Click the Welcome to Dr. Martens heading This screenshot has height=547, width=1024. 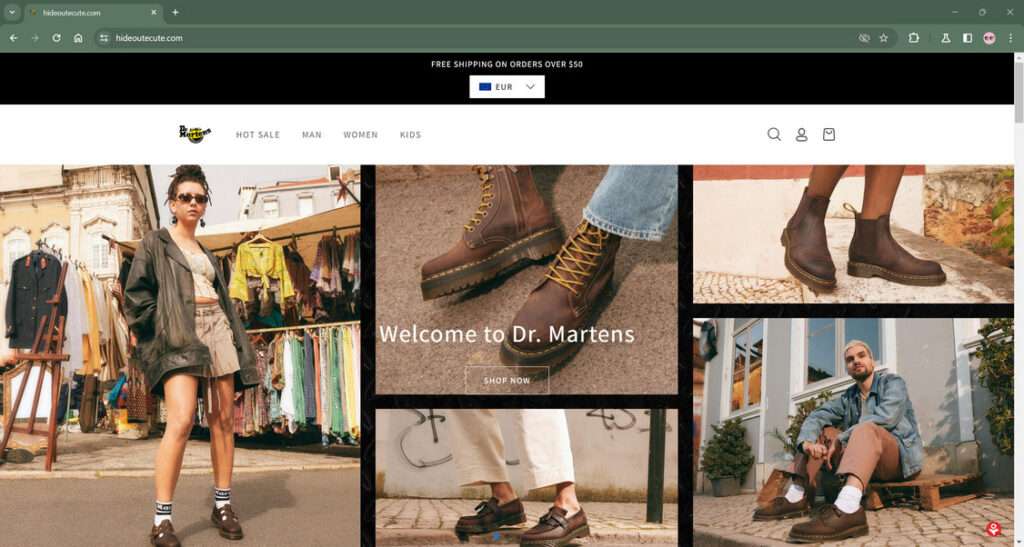pos(507,334)
